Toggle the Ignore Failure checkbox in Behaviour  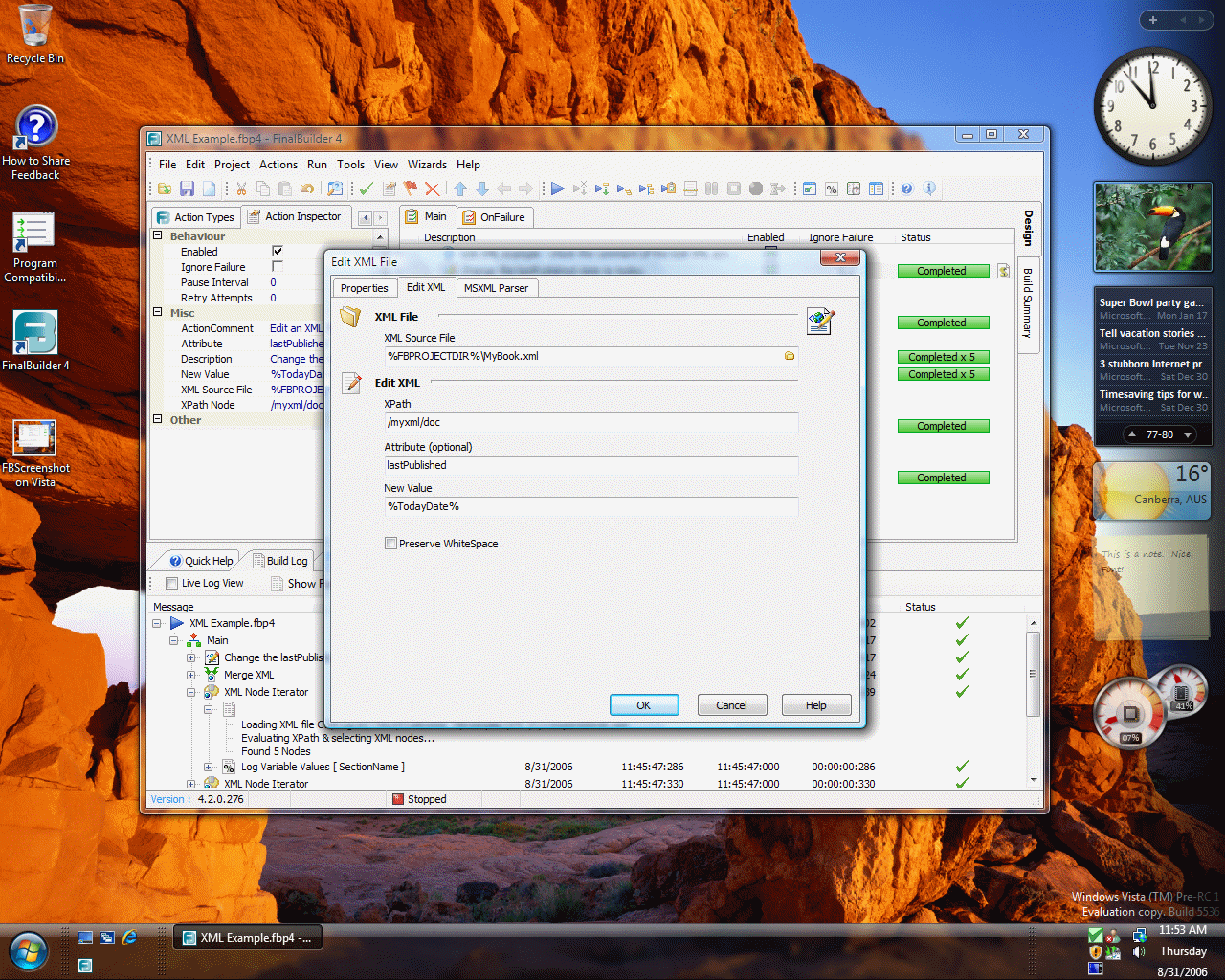click(x=278, y=266)
